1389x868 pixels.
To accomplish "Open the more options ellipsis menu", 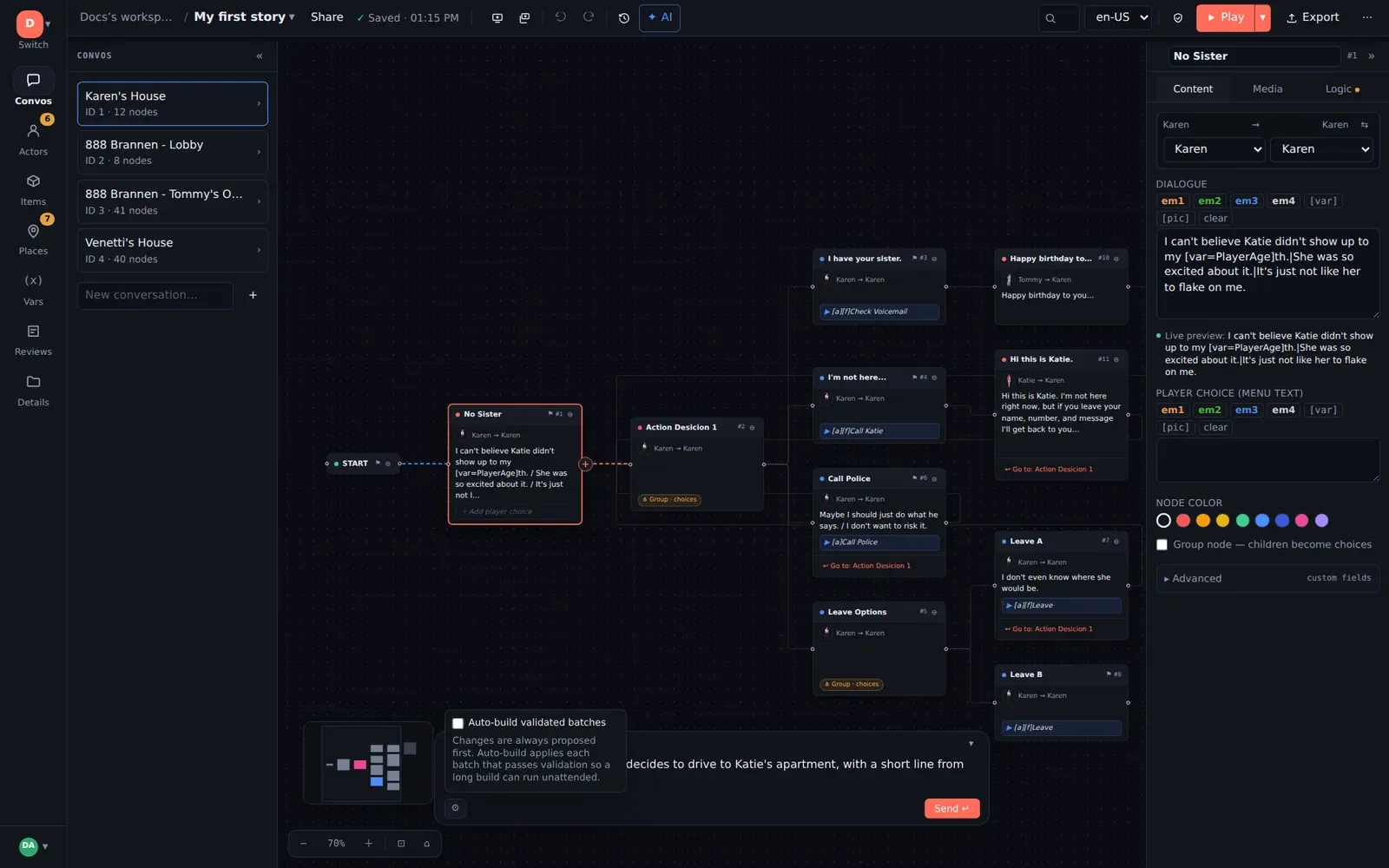I will point(1367,17).
